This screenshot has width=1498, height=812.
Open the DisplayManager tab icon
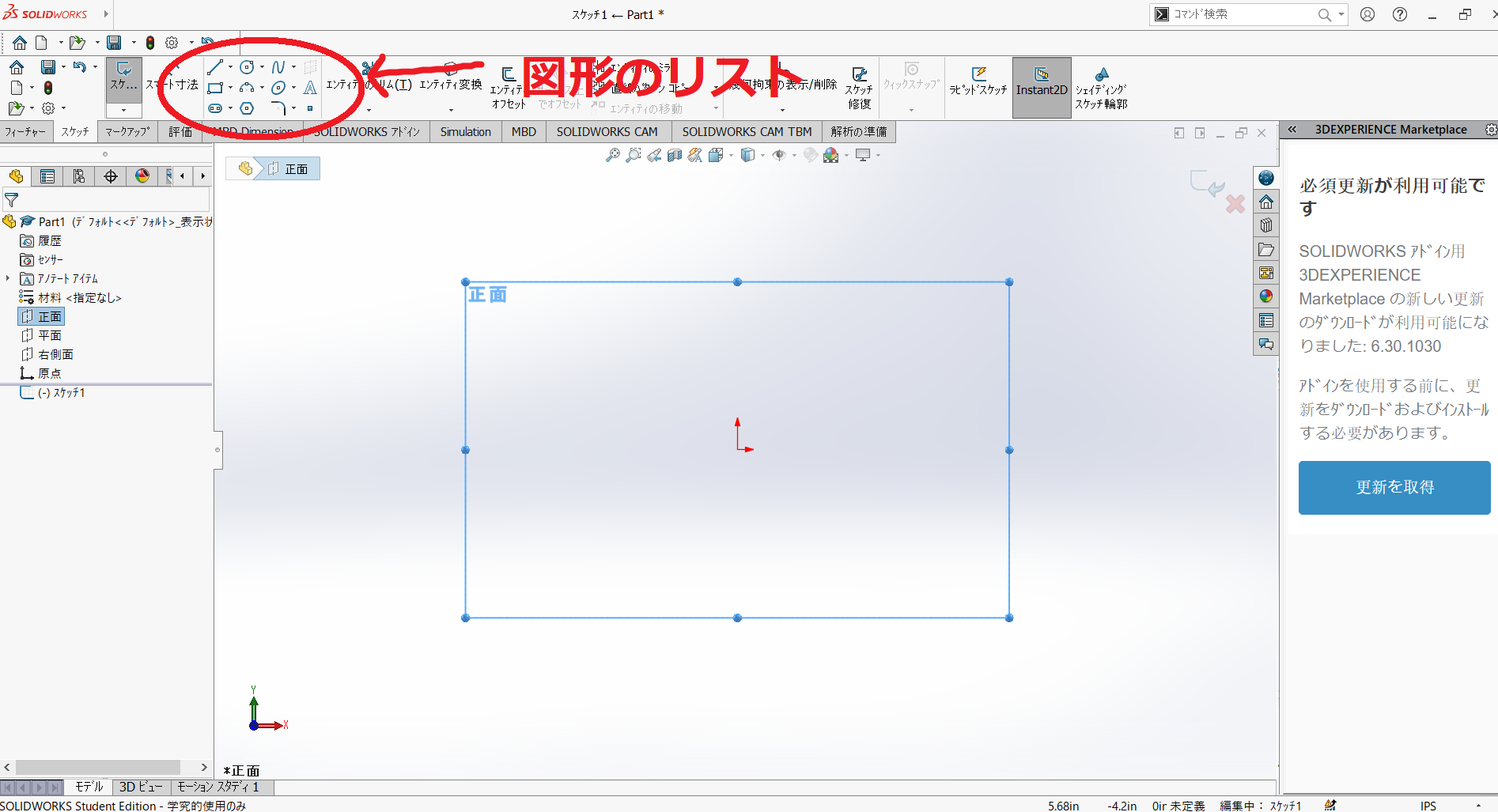(142, 176)
